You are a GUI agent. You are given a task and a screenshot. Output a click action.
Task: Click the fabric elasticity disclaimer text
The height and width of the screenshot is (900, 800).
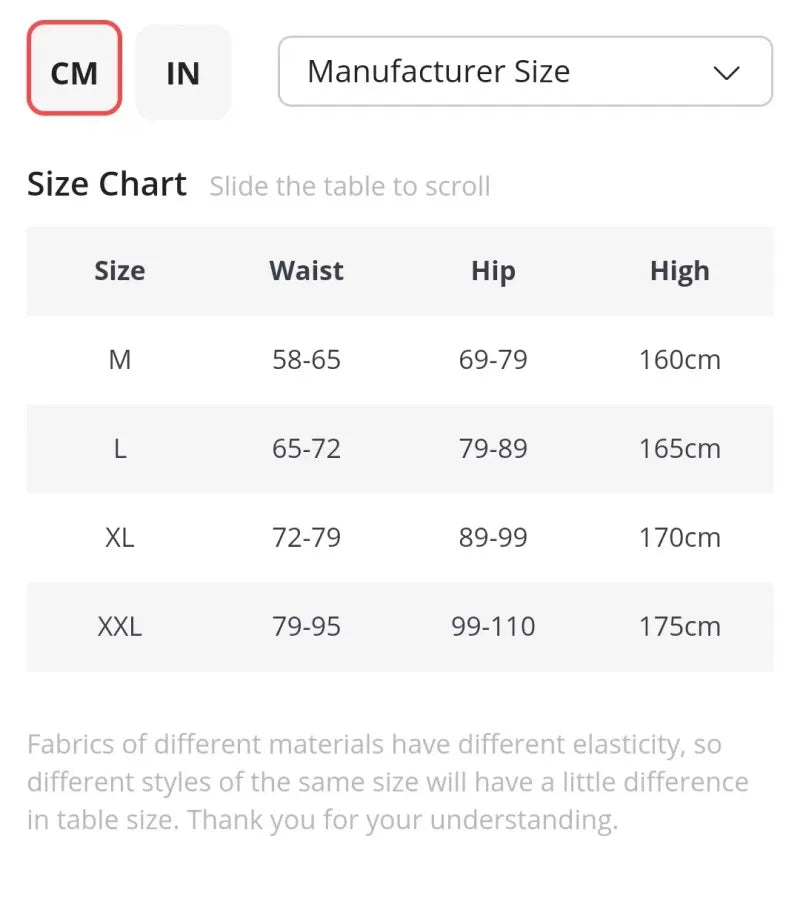point(388,782)
